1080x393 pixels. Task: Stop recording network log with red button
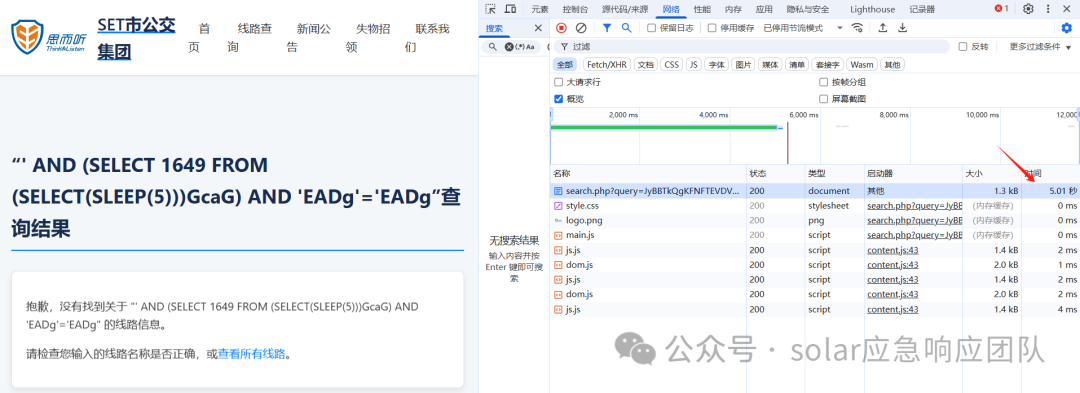click(561, 28)
